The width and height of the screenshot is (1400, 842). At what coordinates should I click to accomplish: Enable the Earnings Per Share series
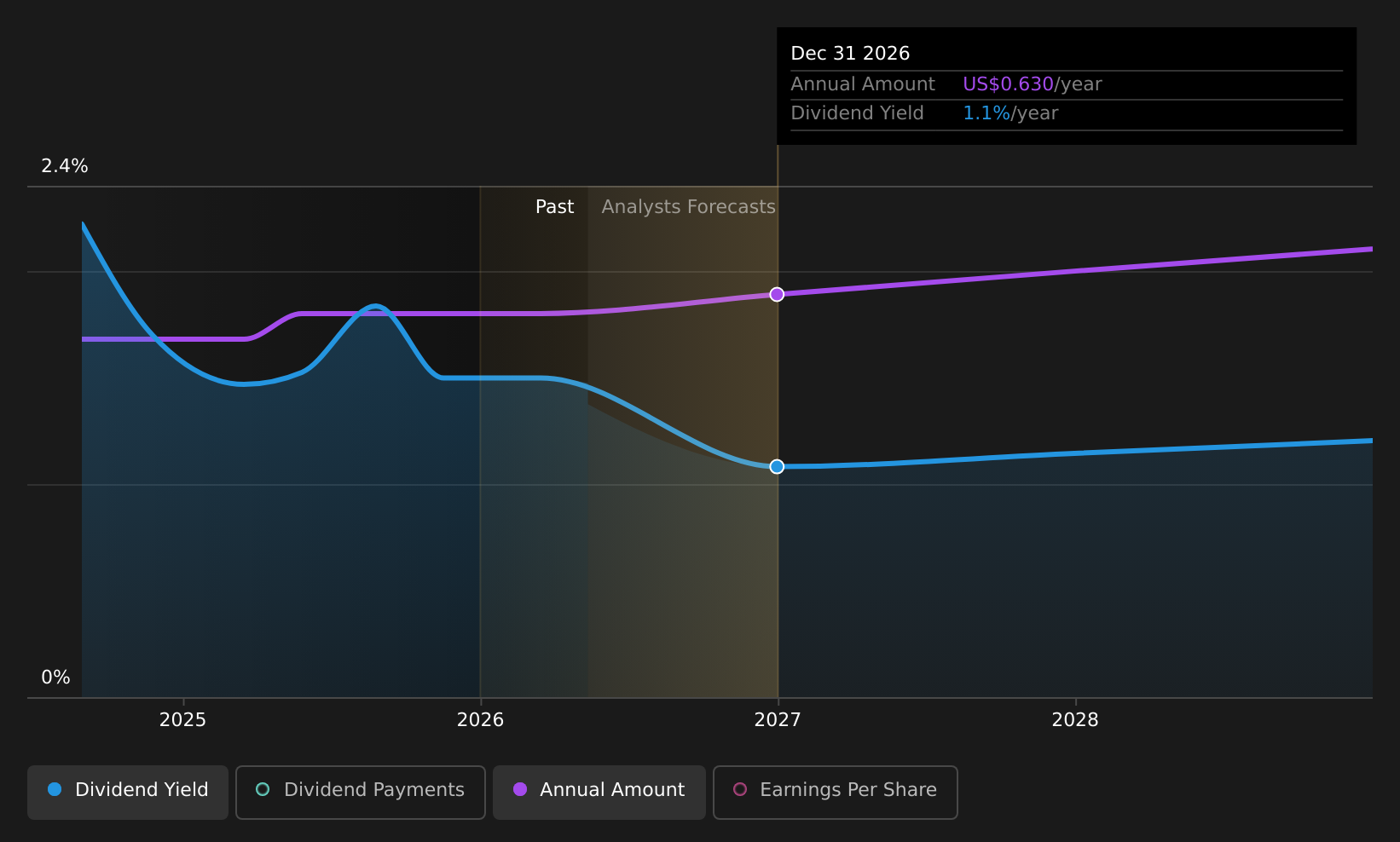(x=836, y=793)
